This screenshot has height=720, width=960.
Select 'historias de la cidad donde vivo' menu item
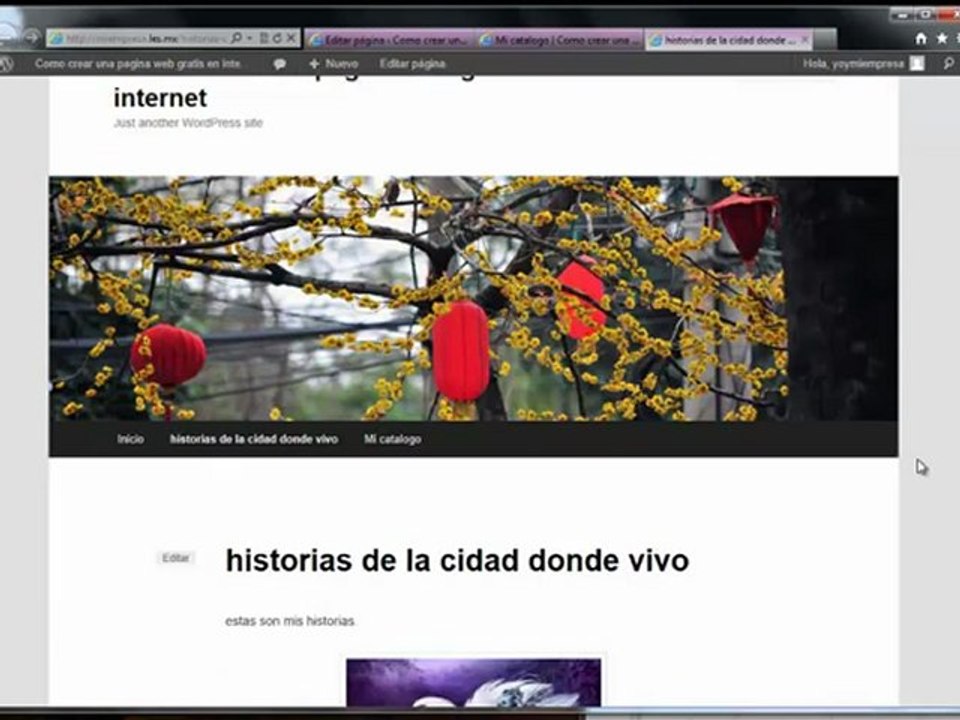tap(253, 439)
